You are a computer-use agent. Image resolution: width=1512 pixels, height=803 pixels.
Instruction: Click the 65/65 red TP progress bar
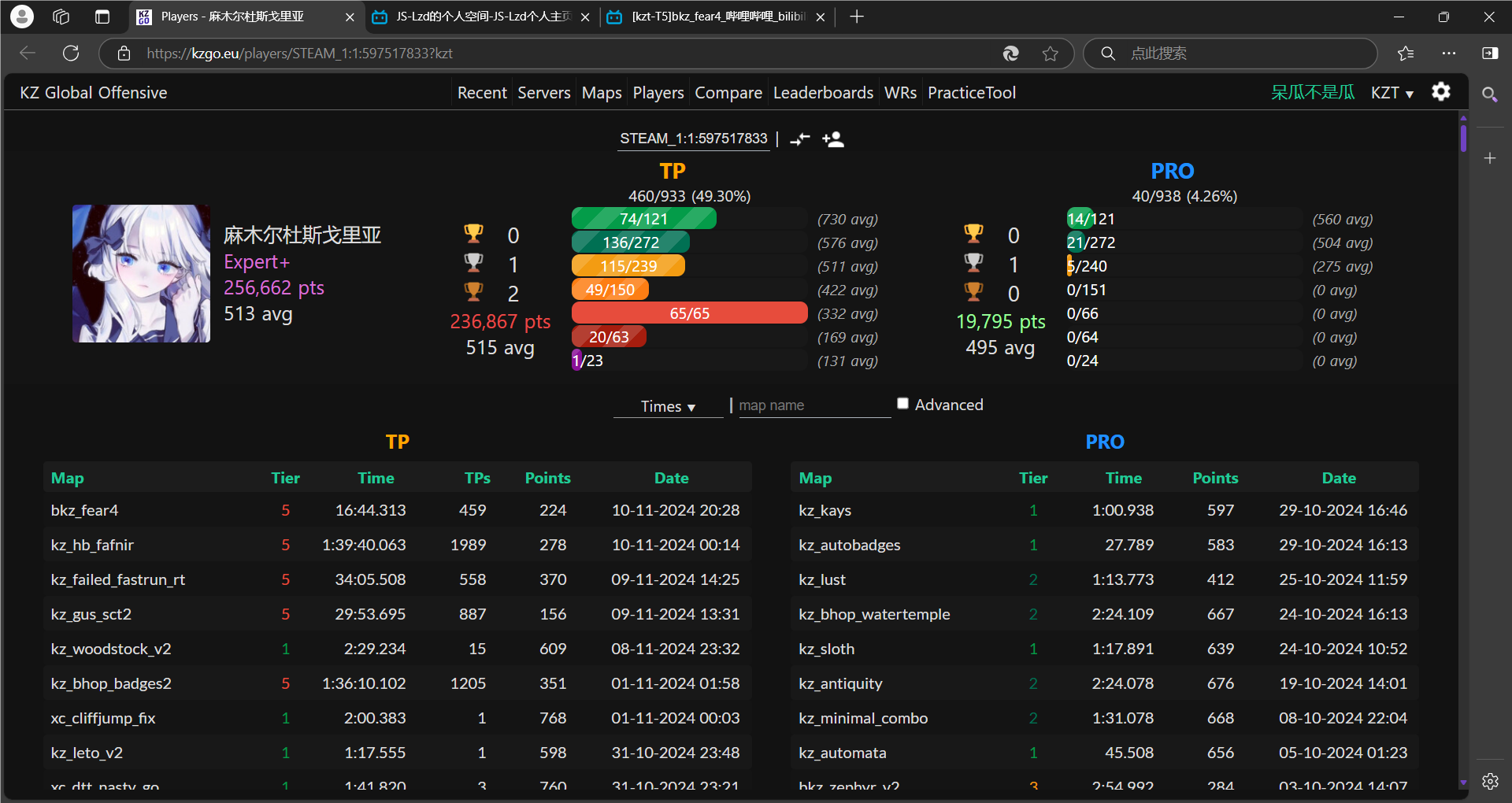pos(689,313)
